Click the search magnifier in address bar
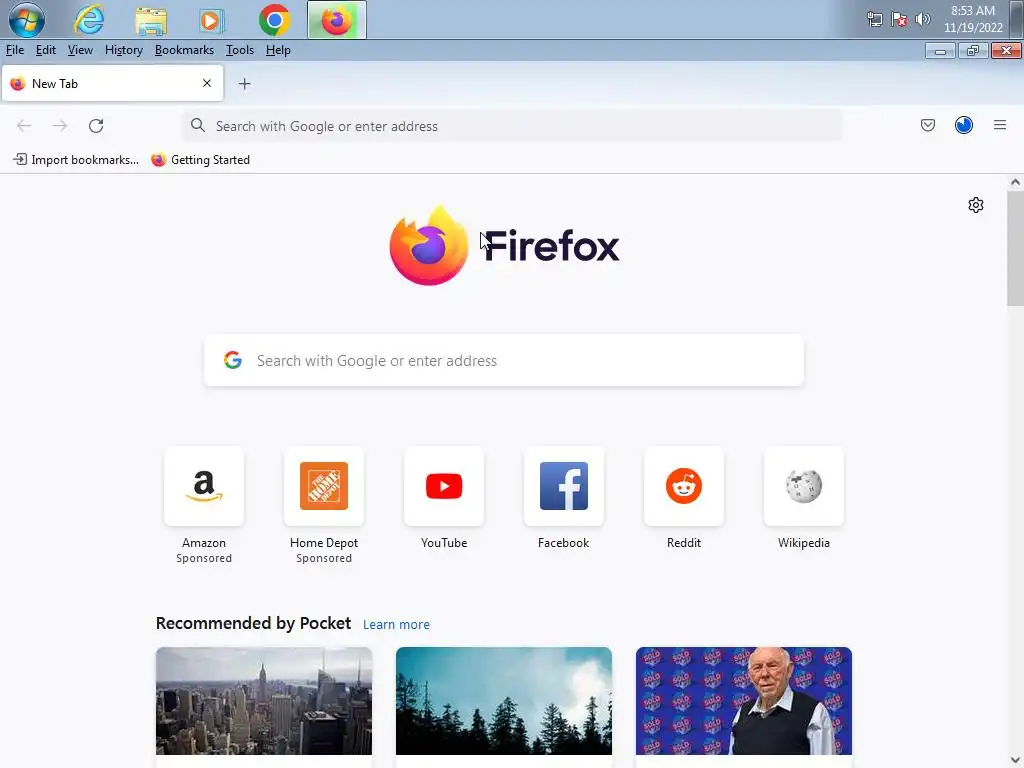The image size is (1024, 768). tap(198, 125)
